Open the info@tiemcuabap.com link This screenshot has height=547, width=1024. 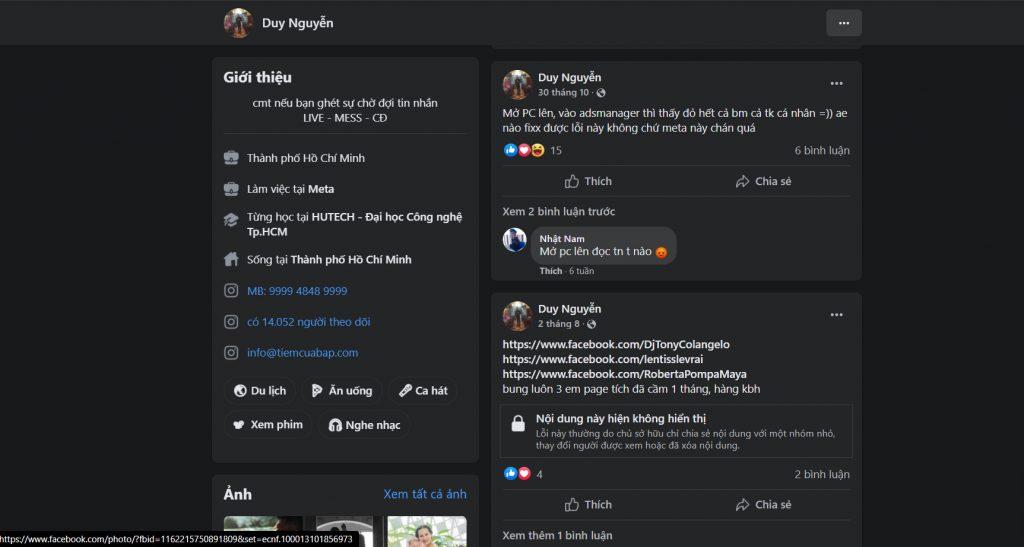[x=302, y=353]
